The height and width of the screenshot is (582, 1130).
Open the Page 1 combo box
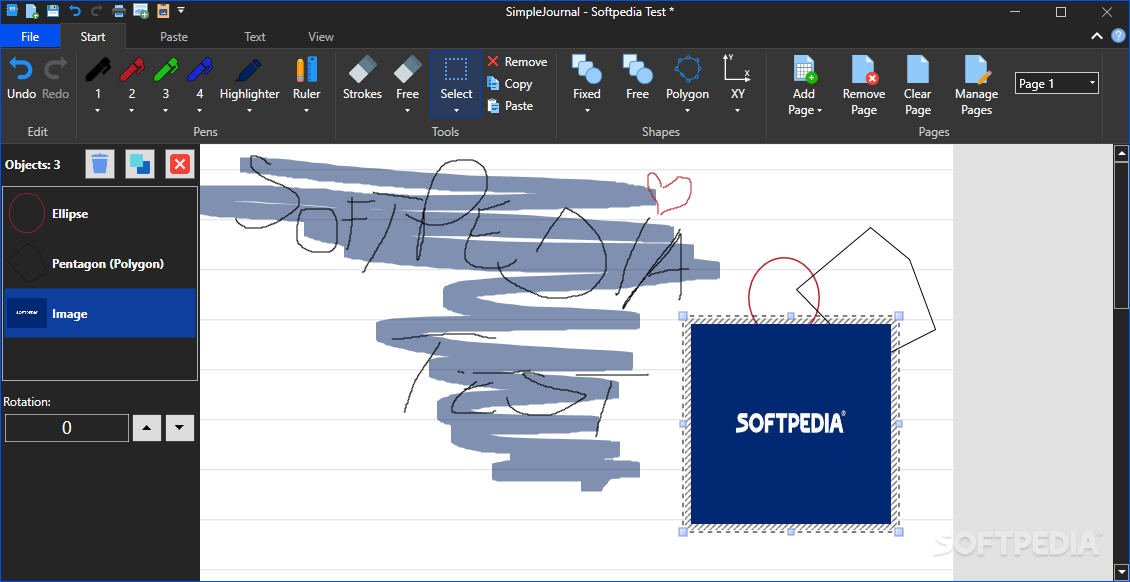click(x=1056, y=84)
